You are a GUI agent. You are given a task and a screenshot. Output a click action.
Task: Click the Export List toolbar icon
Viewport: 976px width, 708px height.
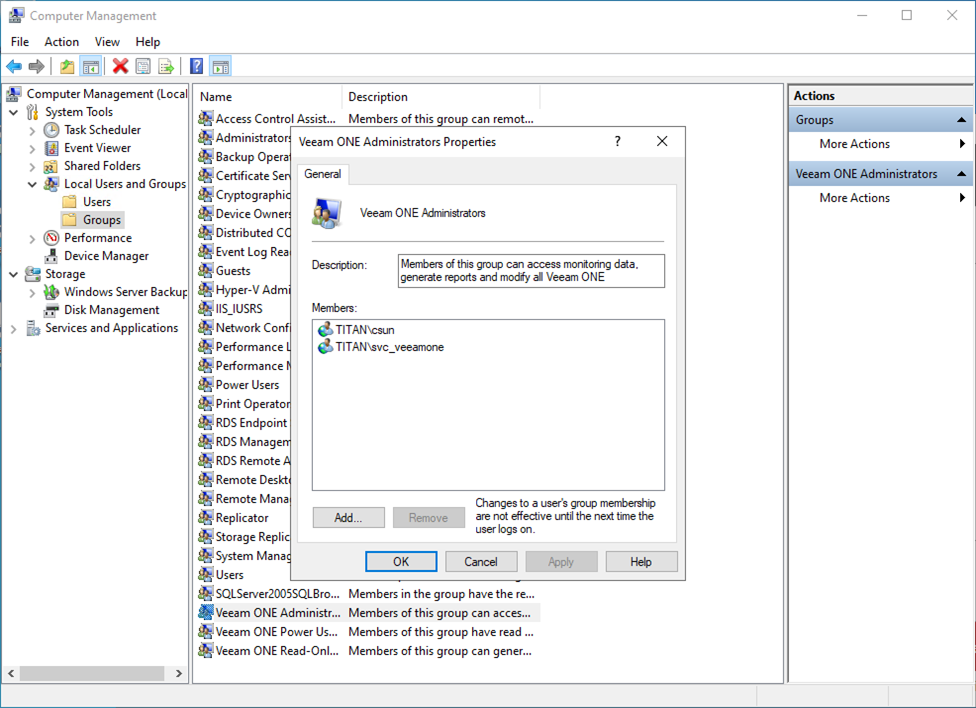[x=166, y=66]
